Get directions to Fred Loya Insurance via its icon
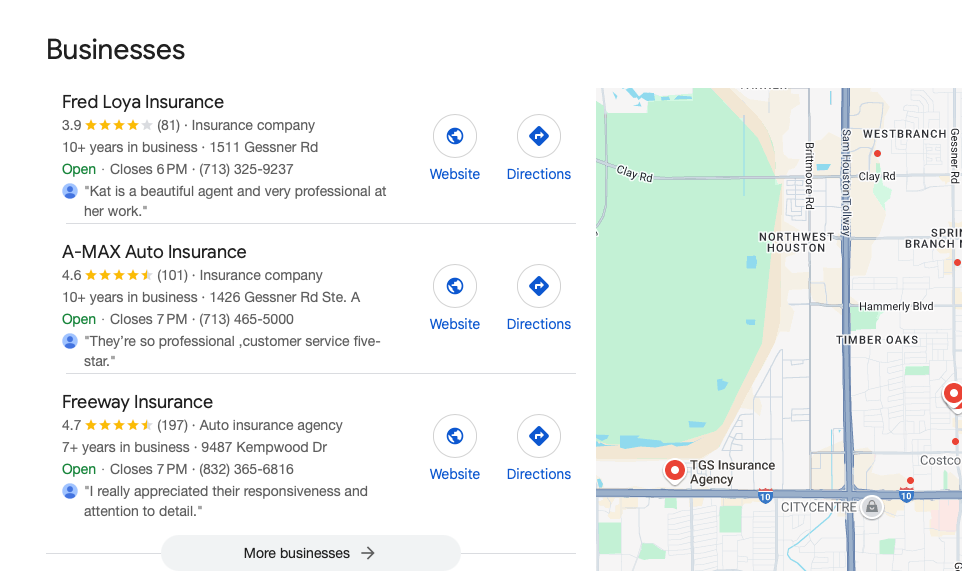 539,136
